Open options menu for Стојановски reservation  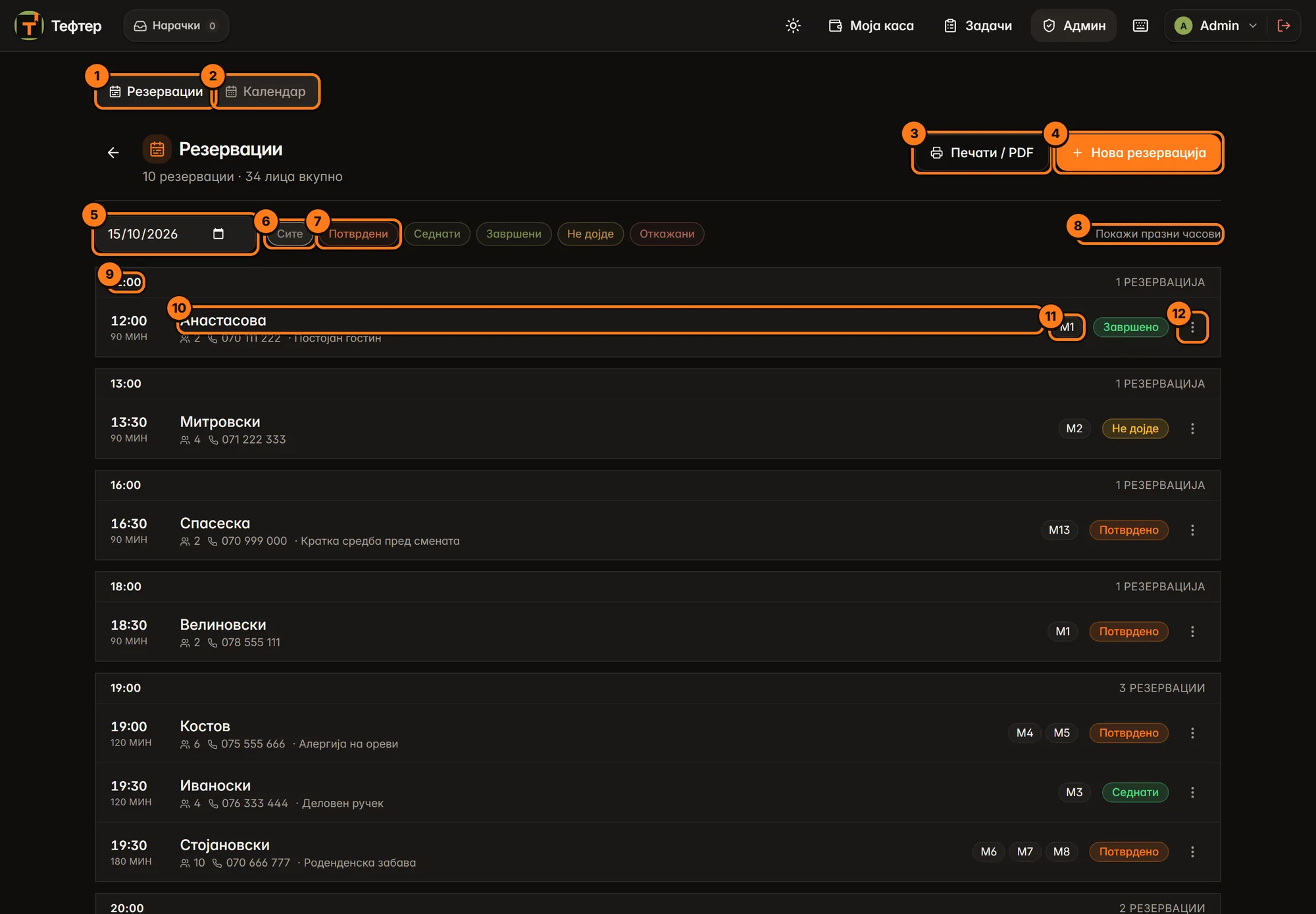[1192, 851]
